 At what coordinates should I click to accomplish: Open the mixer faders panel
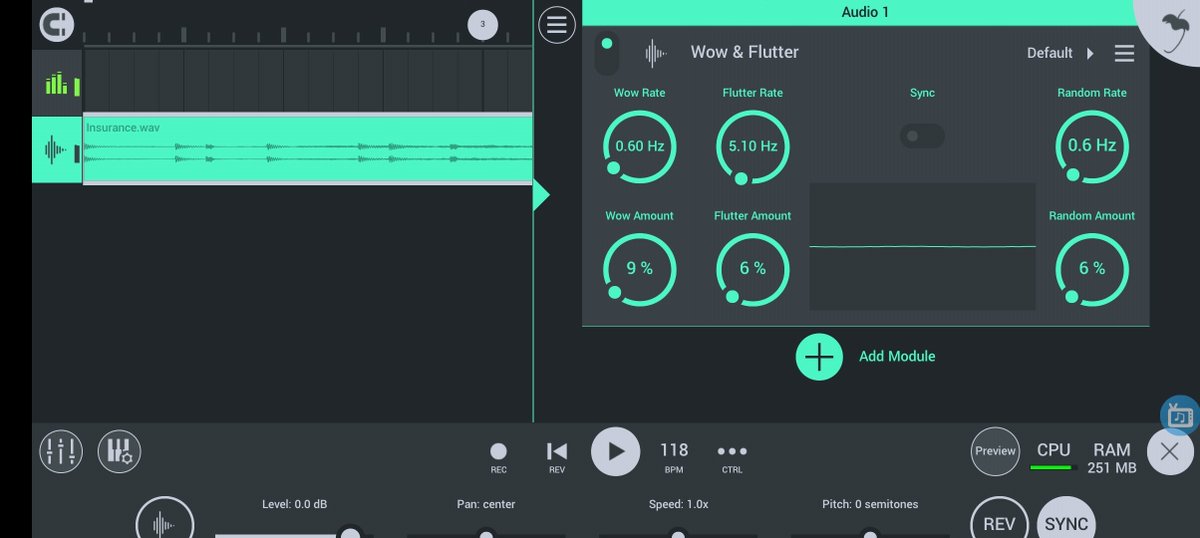[x=61, y=452]
